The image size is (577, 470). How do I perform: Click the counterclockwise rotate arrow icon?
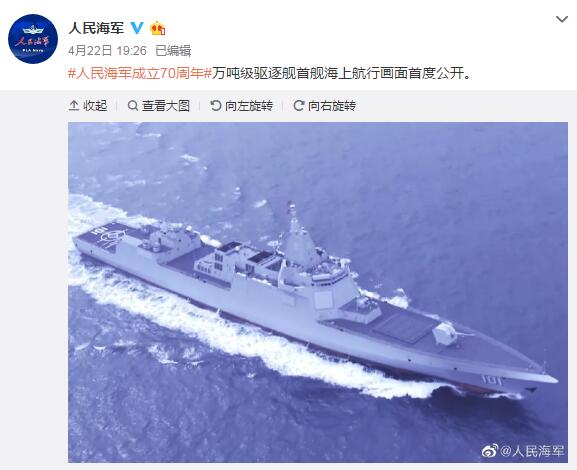(x=216, y=106)
